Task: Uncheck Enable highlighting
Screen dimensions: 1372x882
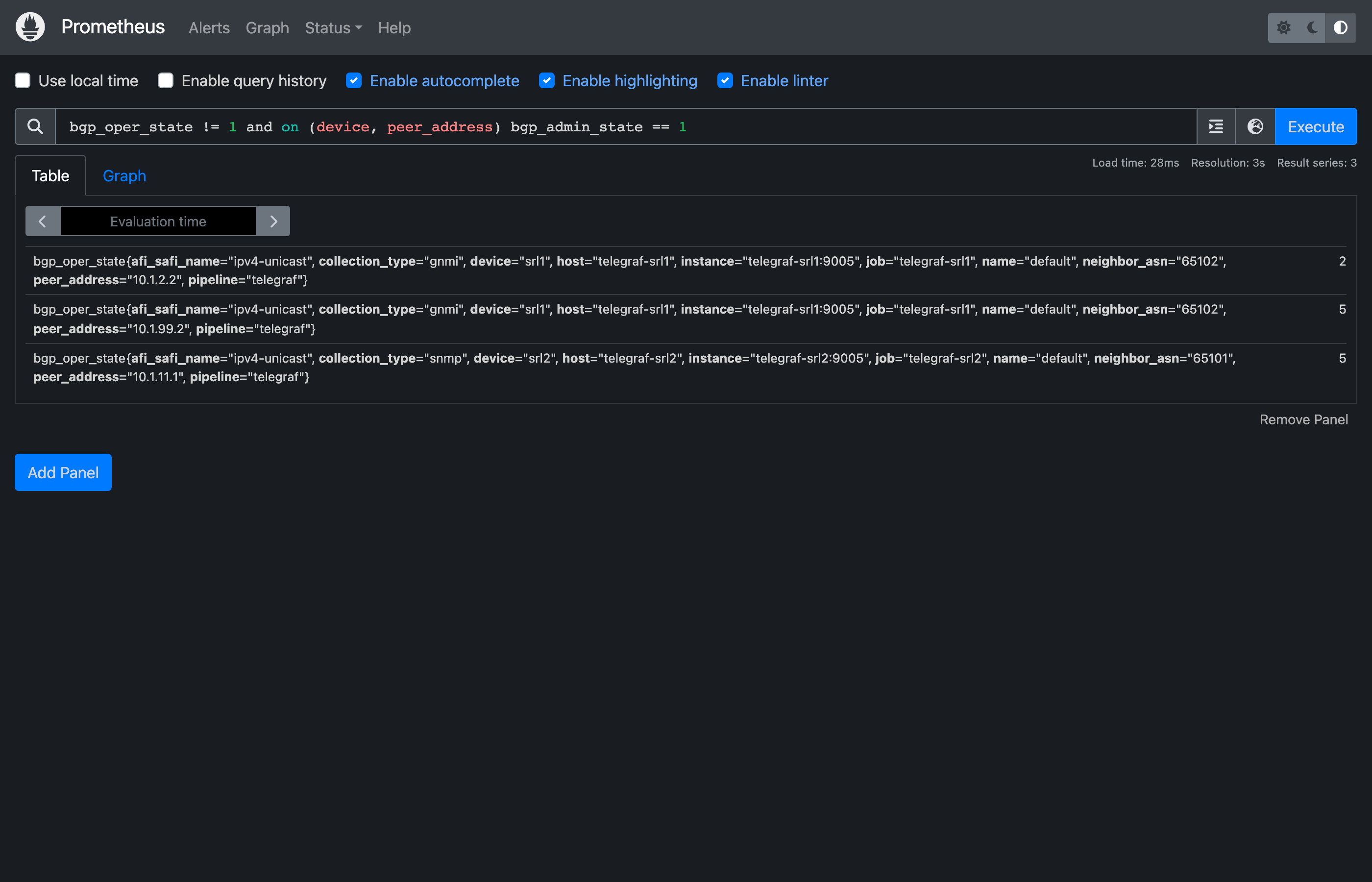Action: (x=547, y=80)
